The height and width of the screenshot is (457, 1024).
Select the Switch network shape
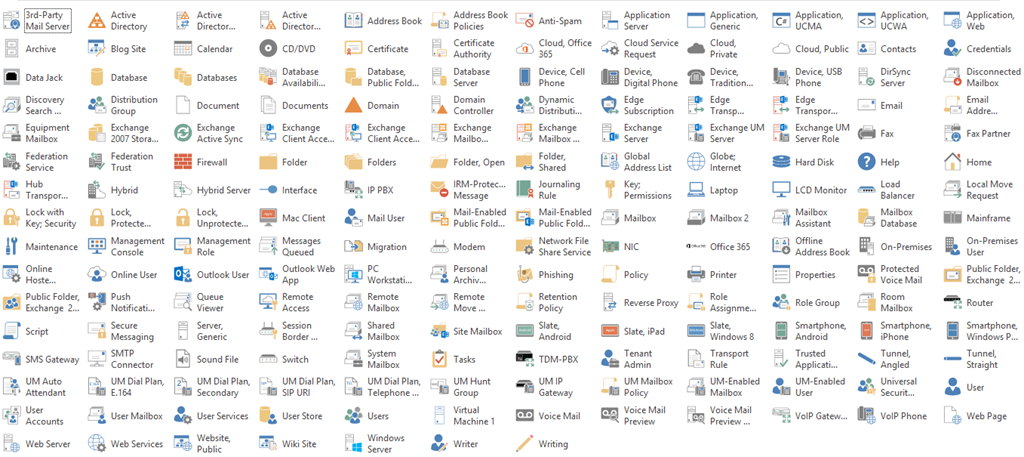click(x=268, y=359)
